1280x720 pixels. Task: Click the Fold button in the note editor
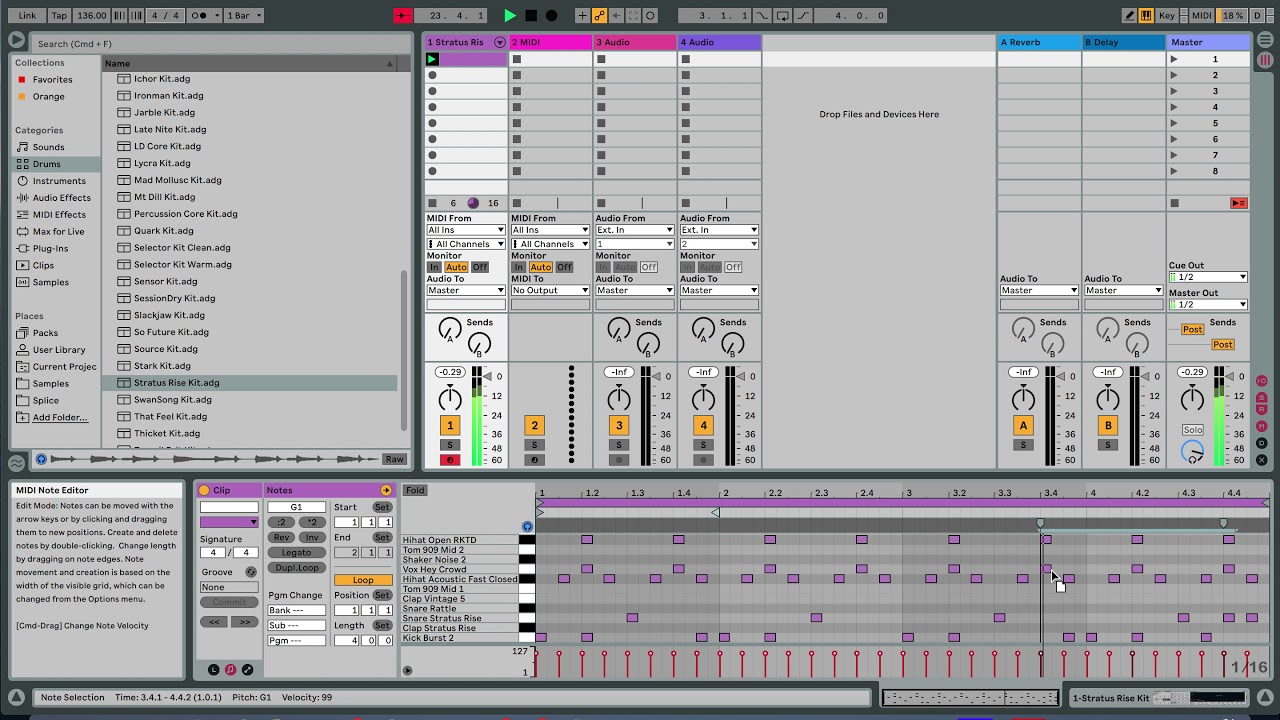coord(415,490)
